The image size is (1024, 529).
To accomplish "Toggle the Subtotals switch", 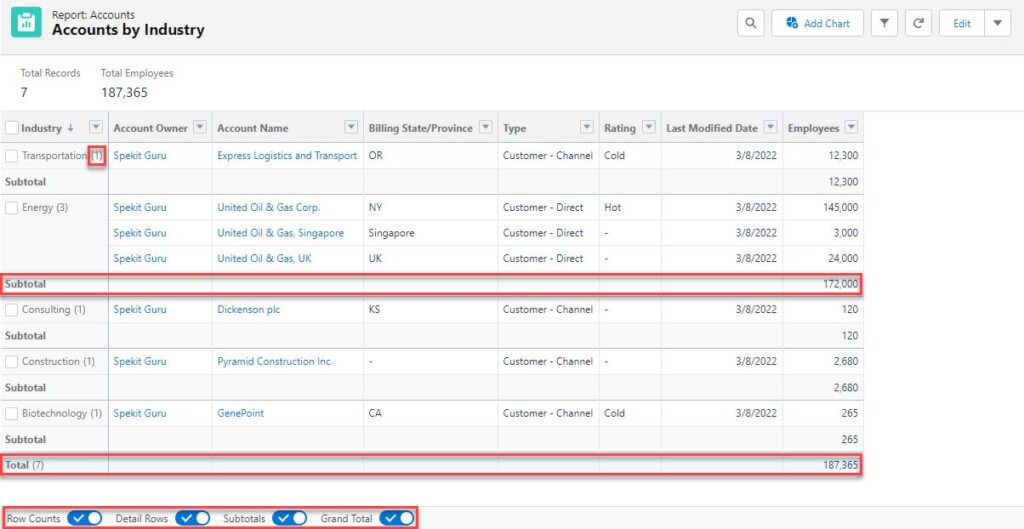I will click(289, 519).
